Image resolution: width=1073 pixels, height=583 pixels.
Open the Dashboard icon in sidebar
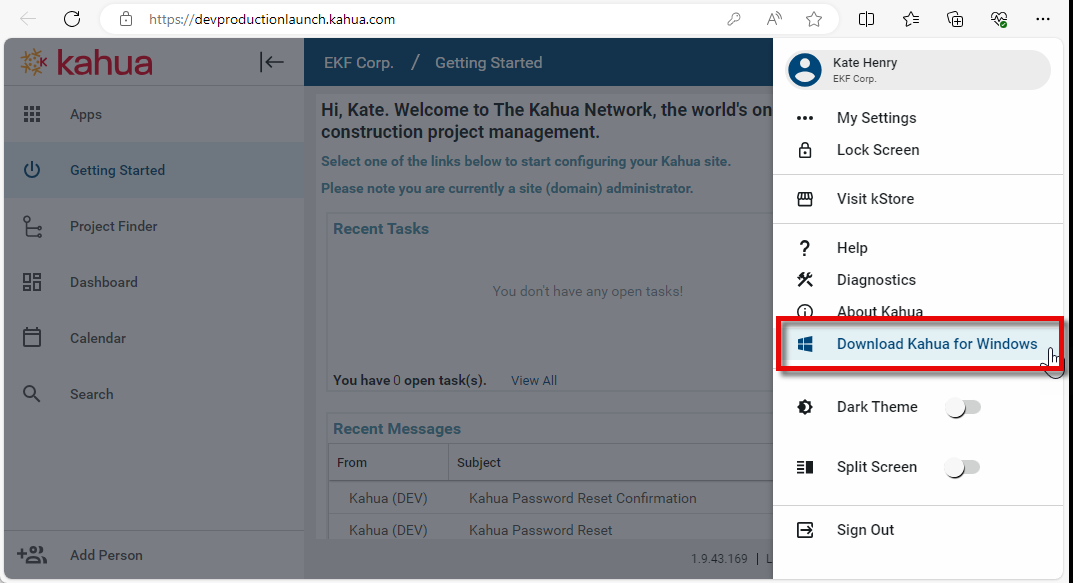click(x=32, y=282)
